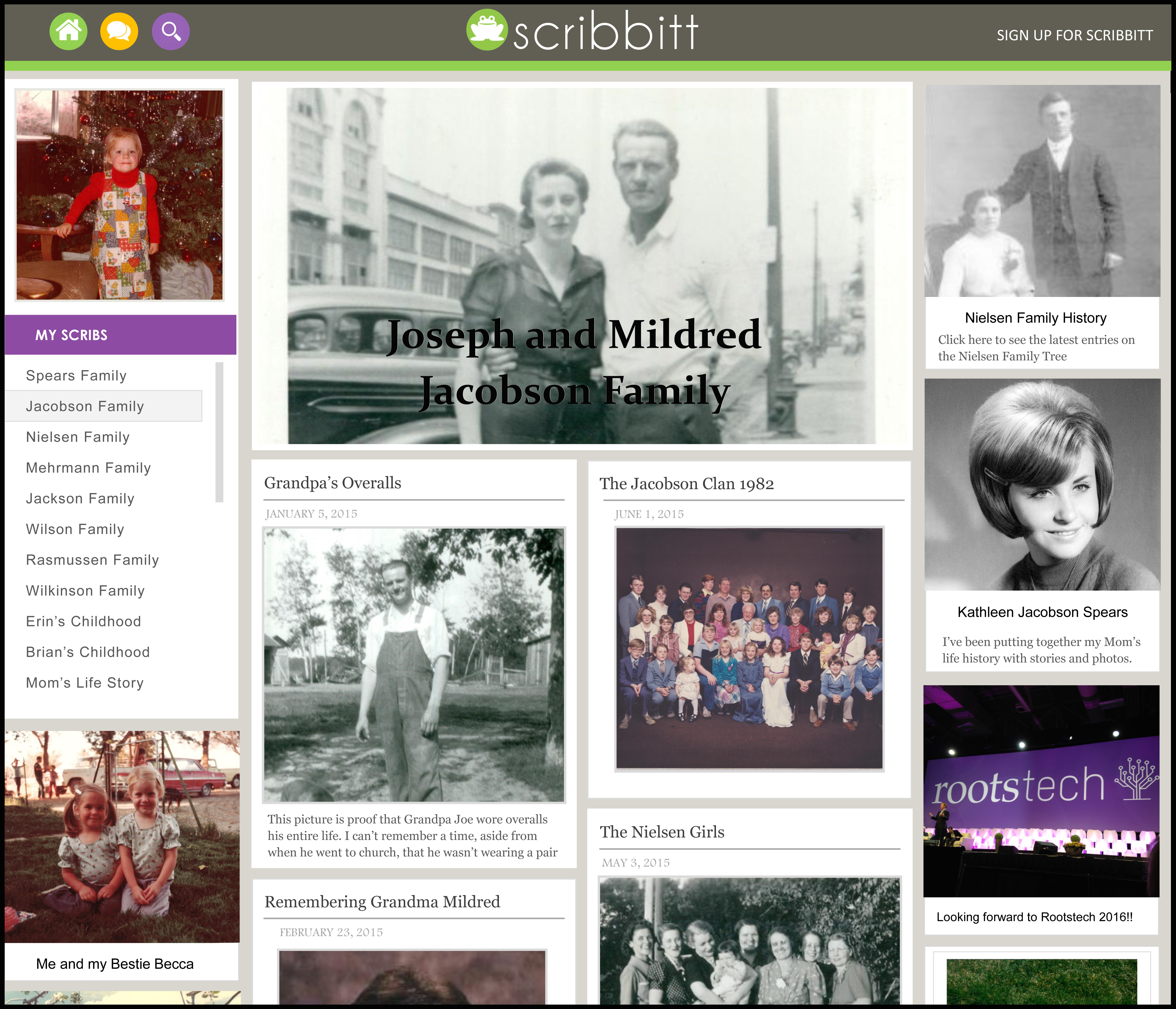Click the Nielsen Family History card title

1035,318
